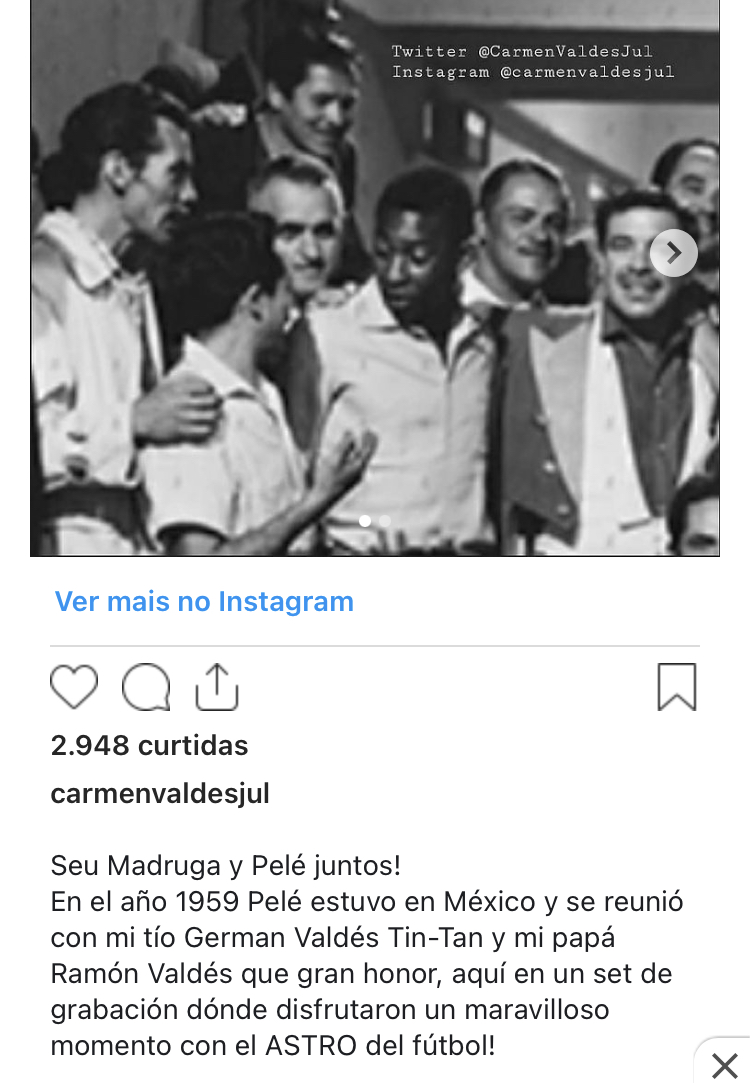The height and width of the screenshot is (1083, 750).
Task: Click the caption line mentioning "German Valdés Tin-Tan"
Action: click(x=333, y=937)
